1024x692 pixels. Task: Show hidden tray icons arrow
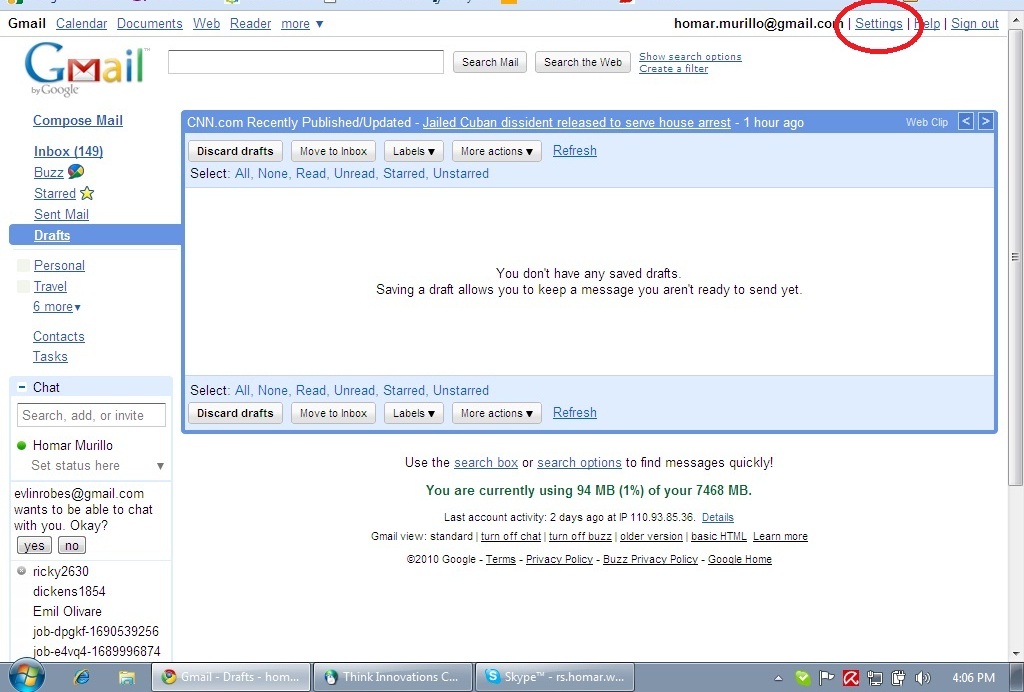(778, 678)
